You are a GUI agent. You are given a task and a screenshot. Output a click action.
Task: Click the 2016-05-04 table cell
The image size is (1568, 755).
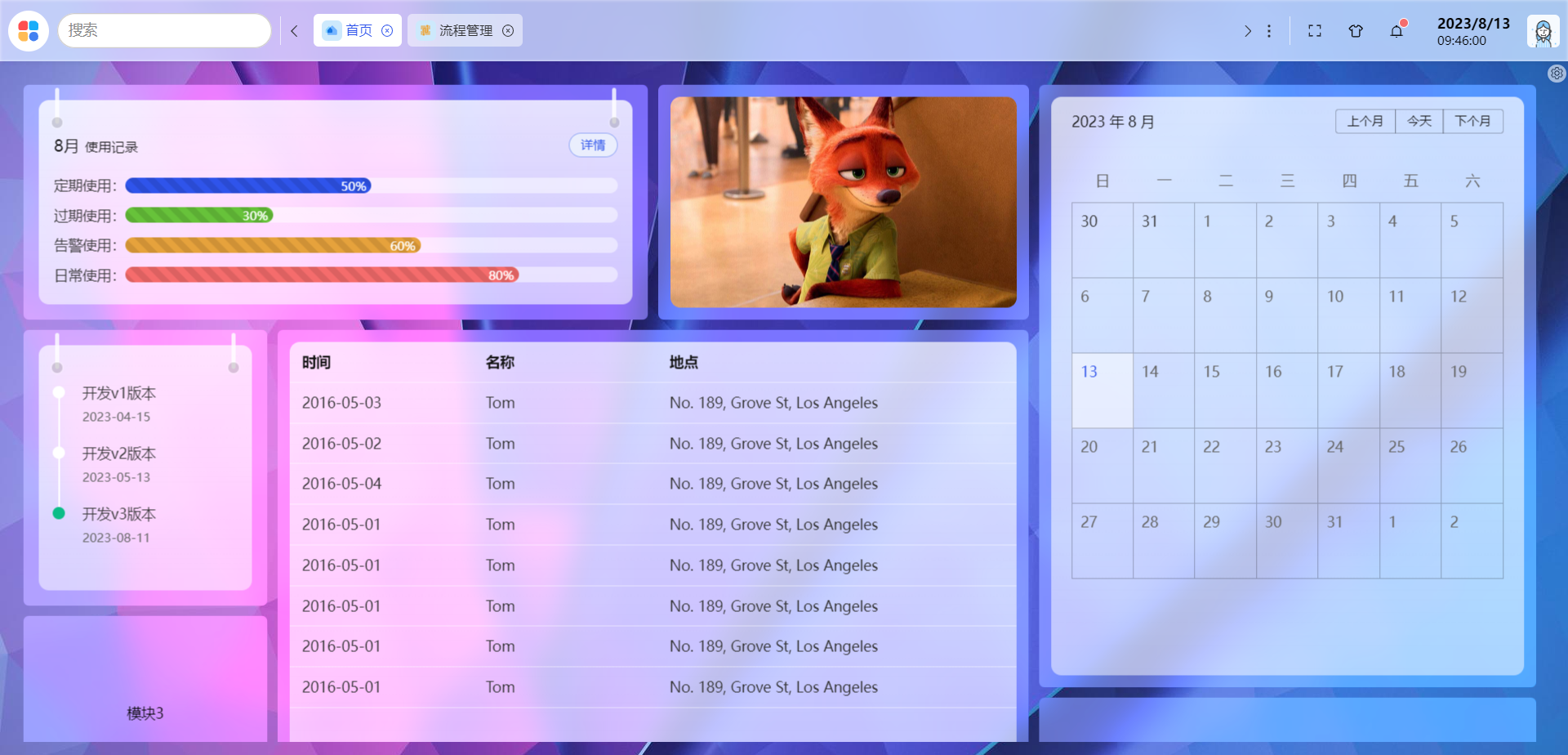point(341,484)
